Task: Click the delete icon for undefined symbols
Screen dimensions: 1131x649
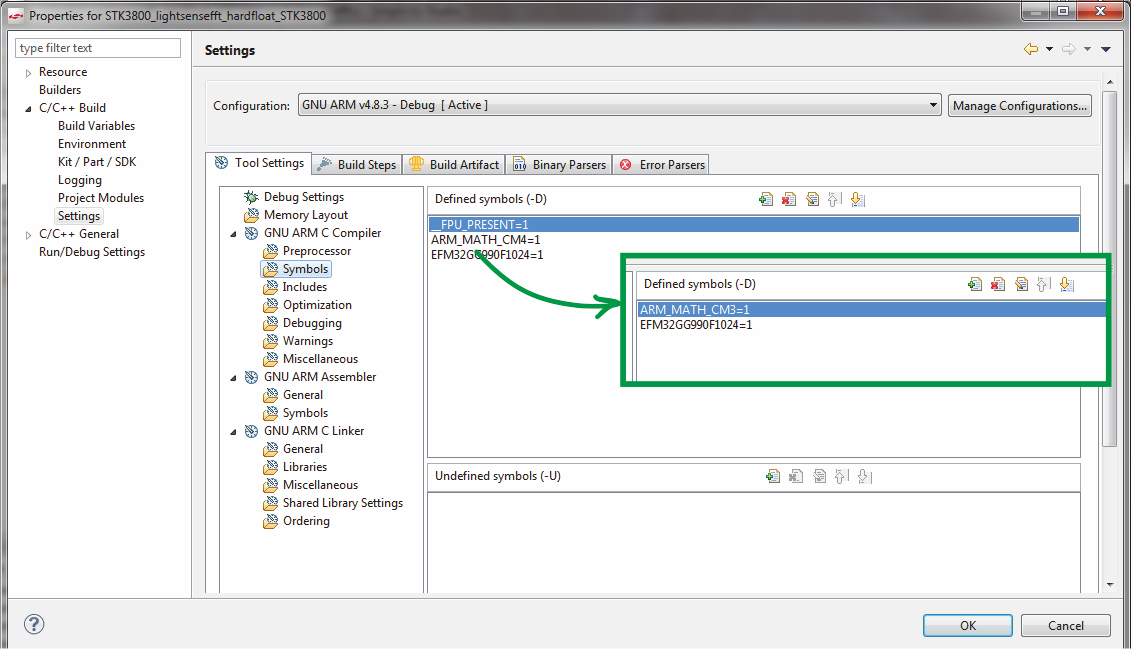Action: pyautogui.click(x=796, y=476)
